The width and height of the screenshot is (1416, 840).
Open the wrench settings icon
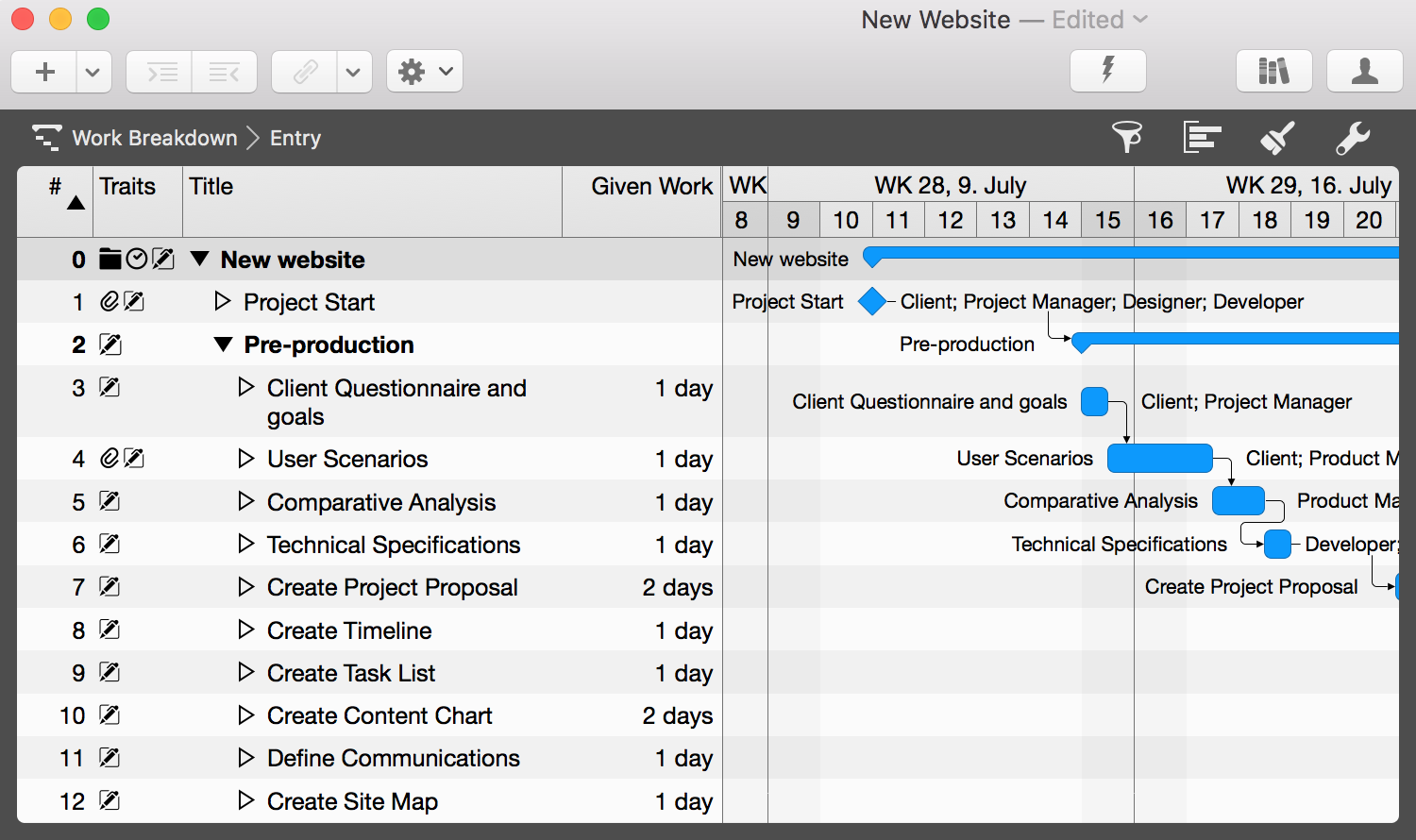[1353, 138]
